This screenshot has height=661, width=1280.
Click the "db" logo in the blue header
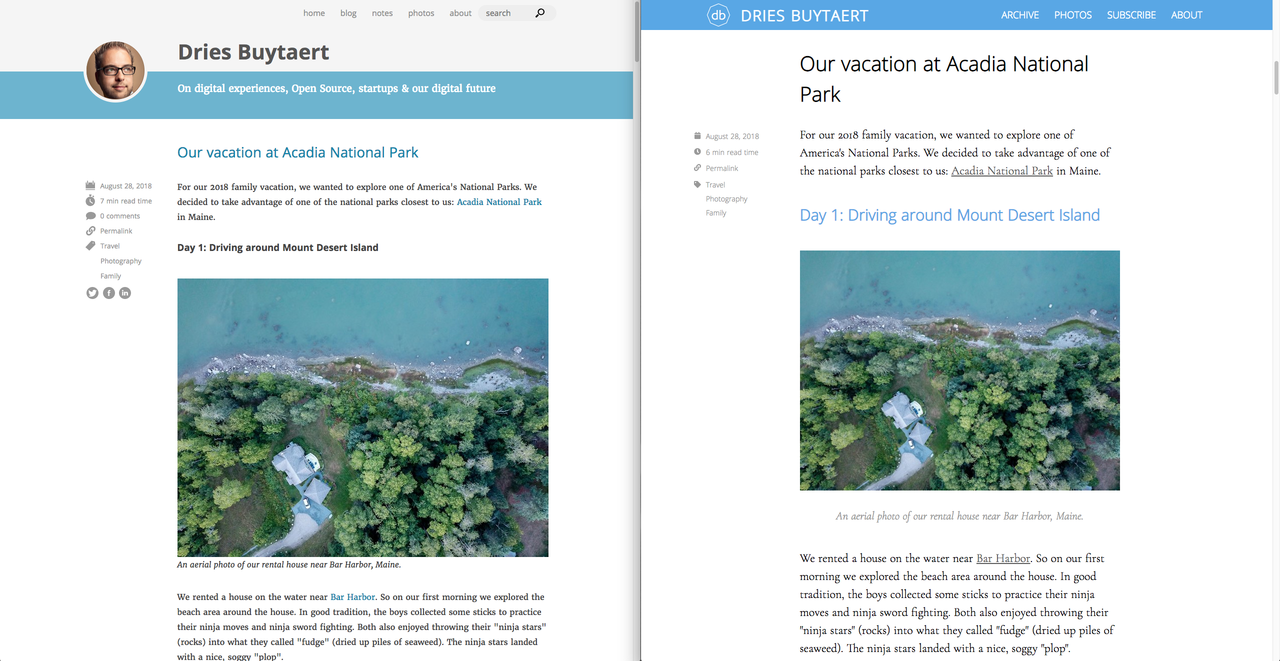point(718,15)
